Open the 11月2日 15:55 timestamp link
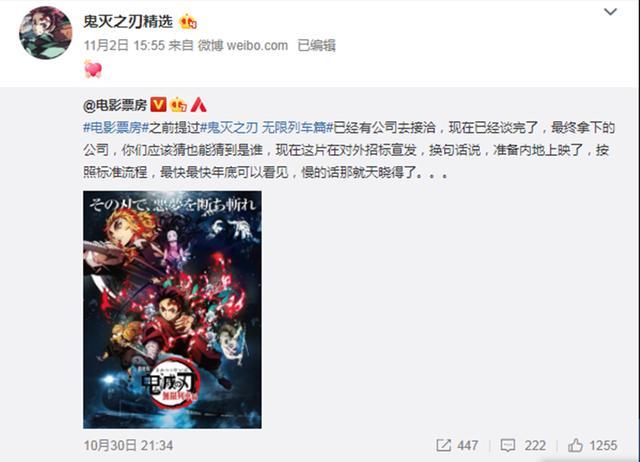This screenshot has height=462, width=640. [x=124, y=45]
